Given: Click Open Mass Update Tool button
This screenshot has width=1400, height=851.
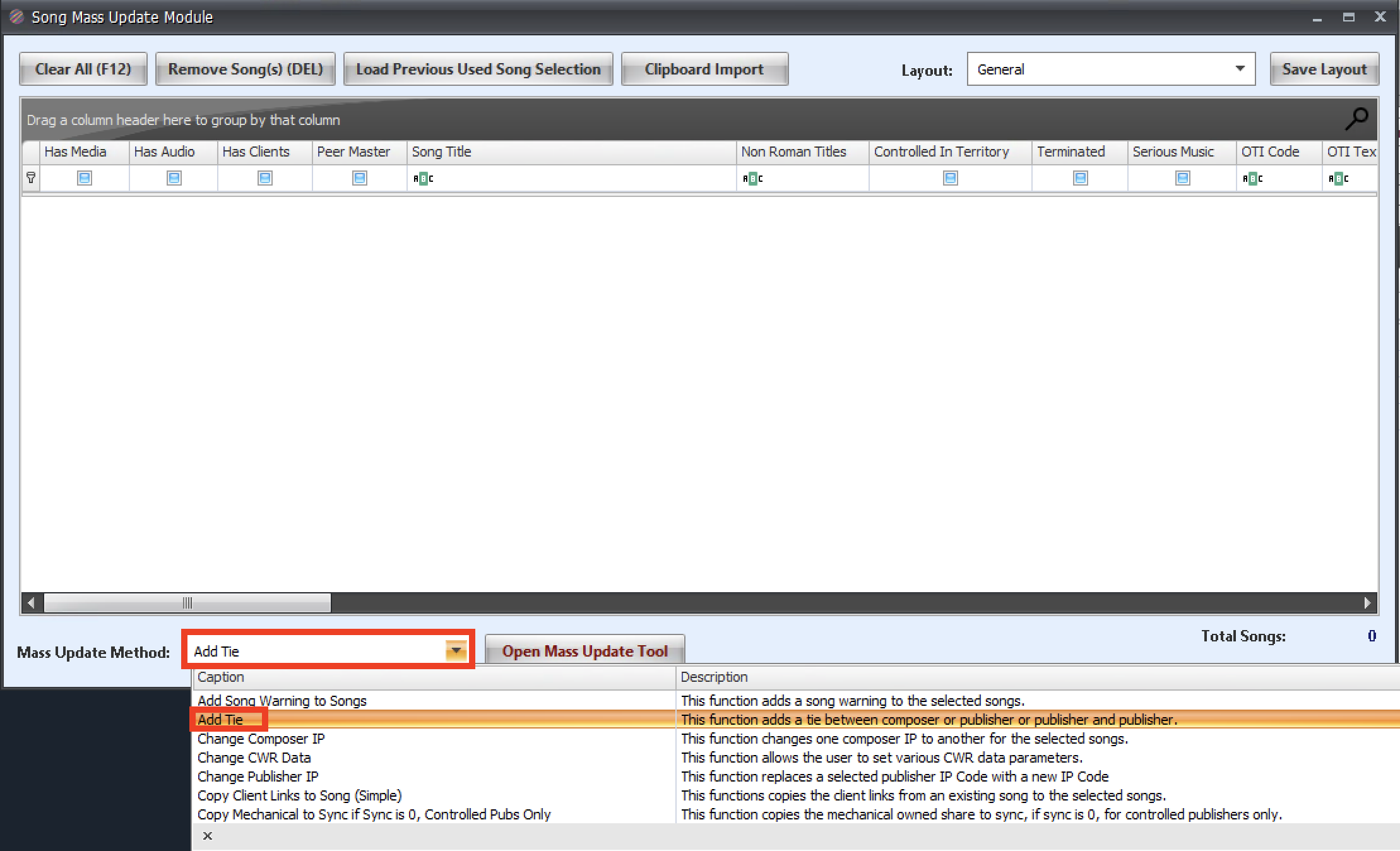Looking at the screenshot, I should pos(584,651).
